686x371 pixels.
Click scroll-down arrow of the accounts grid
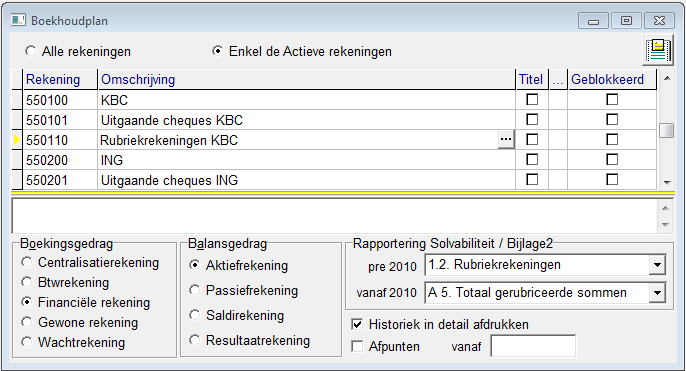coord(667,182)
